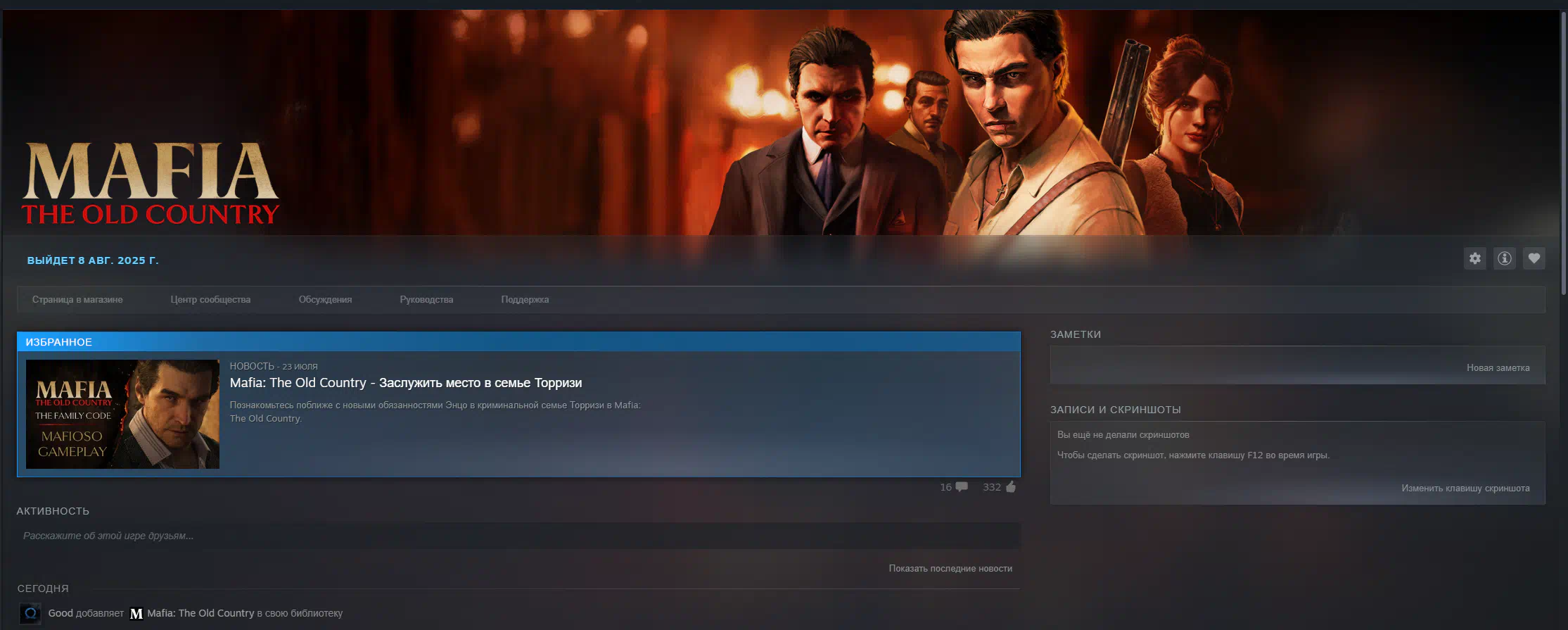Click the 16 comments count

945,487
